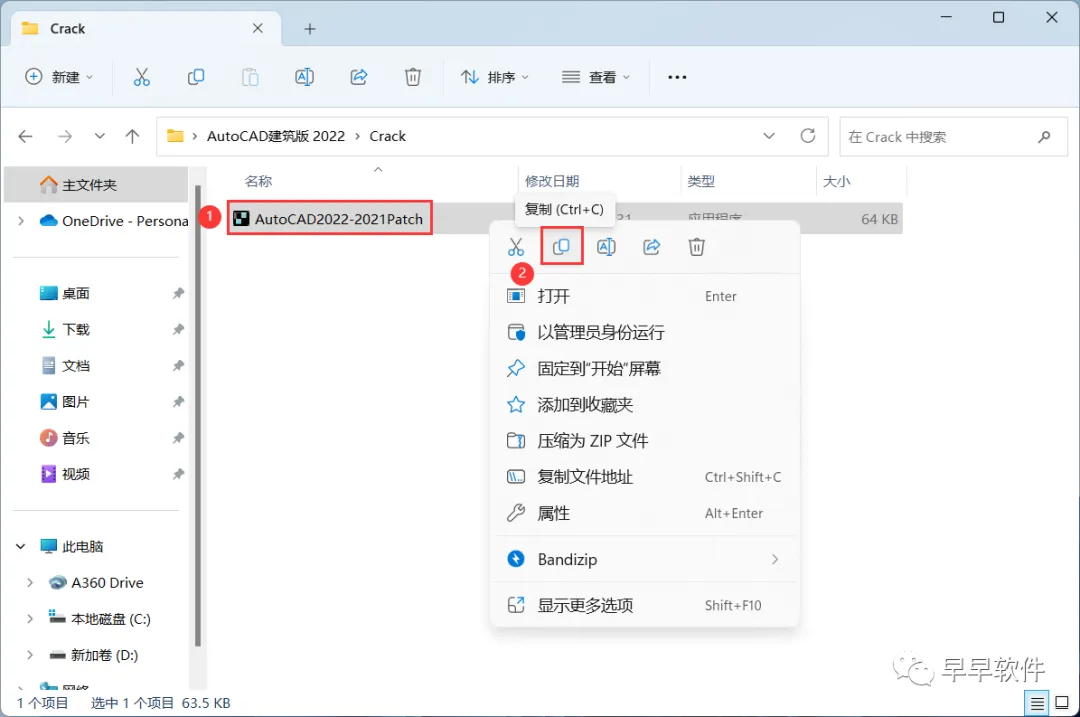Unpin 桌面 using its pin icon
1080x717 pixels.
pyautogui.click(x=178, y=293)
